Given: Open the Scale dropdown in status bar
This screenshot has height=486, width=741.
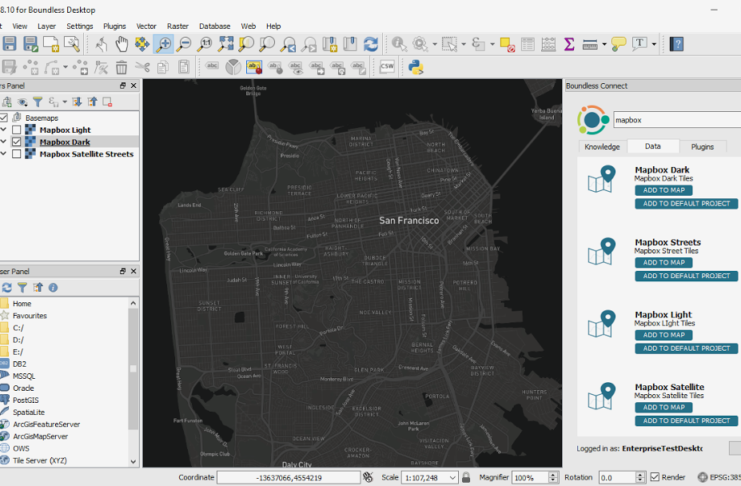Looking at the screenshot, I should click(x=452, y=477).
